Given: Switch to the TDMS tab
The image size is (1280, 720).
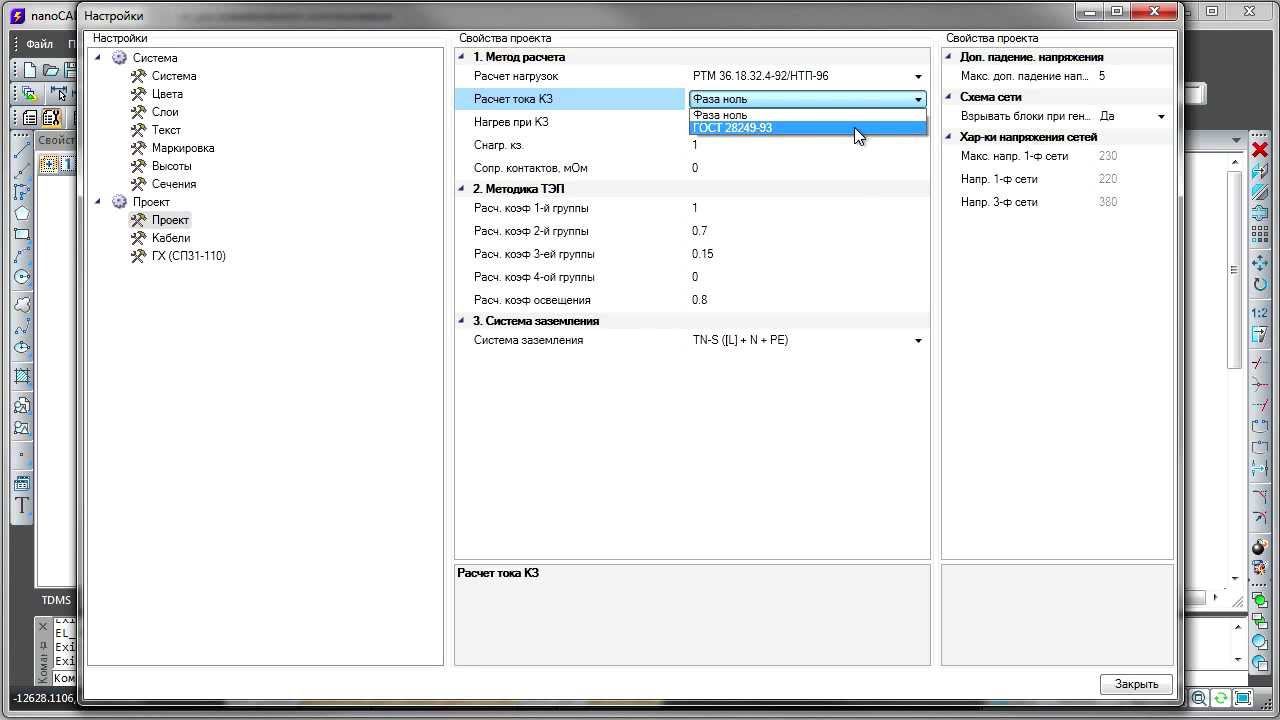Looking at the screenshot, I should click(56, 600).
